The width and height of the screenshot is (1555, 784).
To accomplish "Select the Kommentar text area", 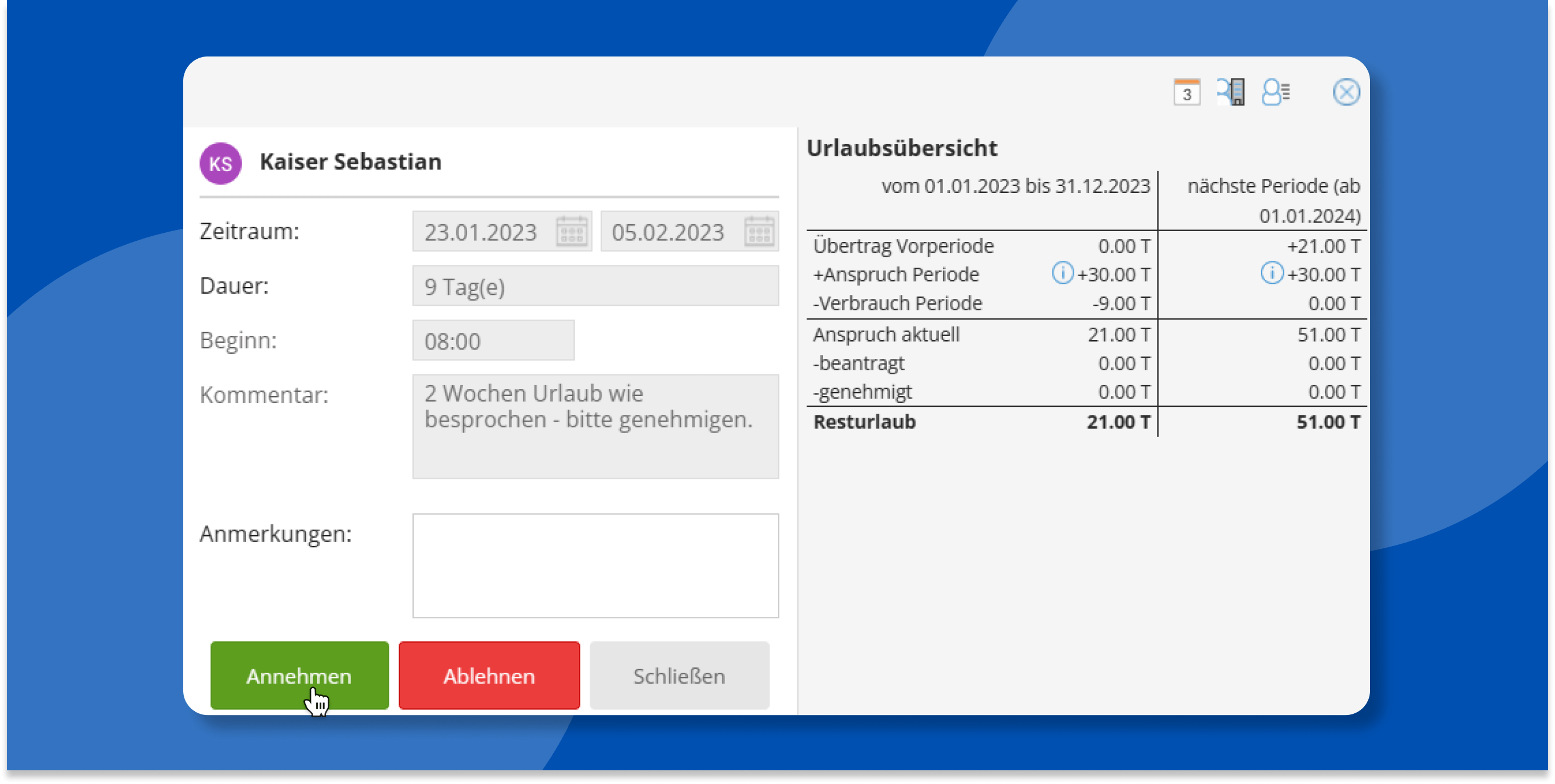I will tap(595, 426).
